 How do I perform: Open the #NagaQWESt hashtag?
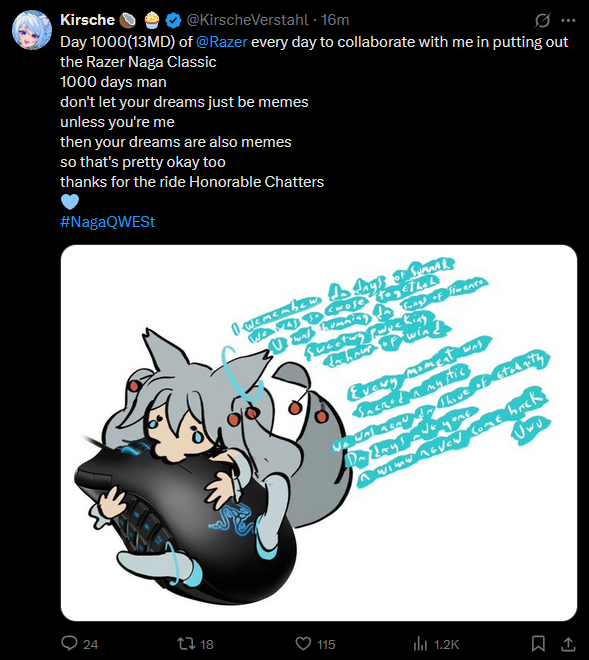pyautogui.click(x=108, y=222)
